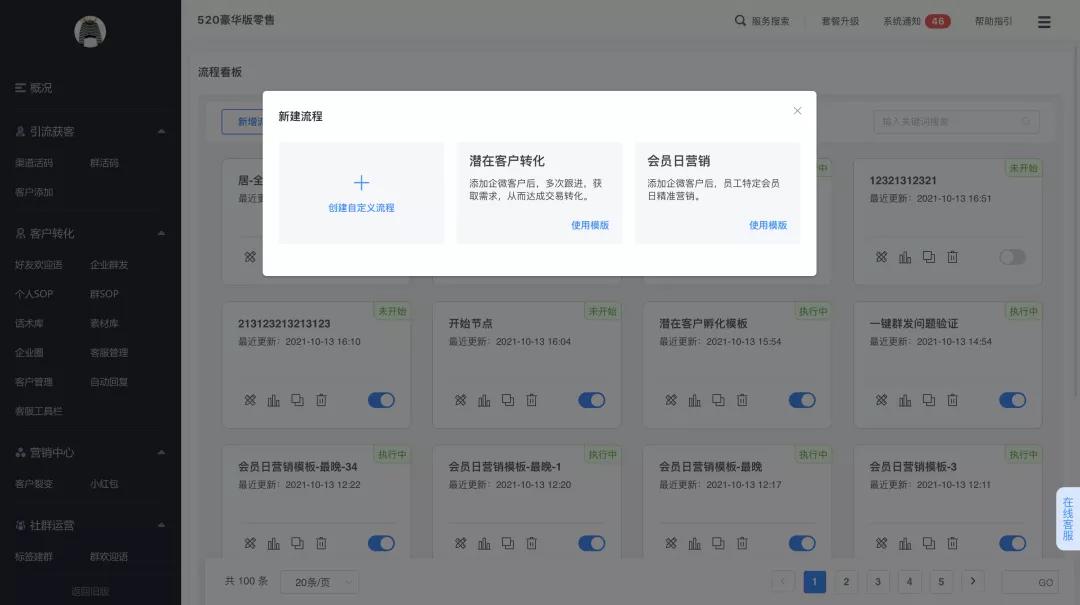
Task: Toggle off the 一键群发问题验证 flow switch
Action: tap(1012, 400)
